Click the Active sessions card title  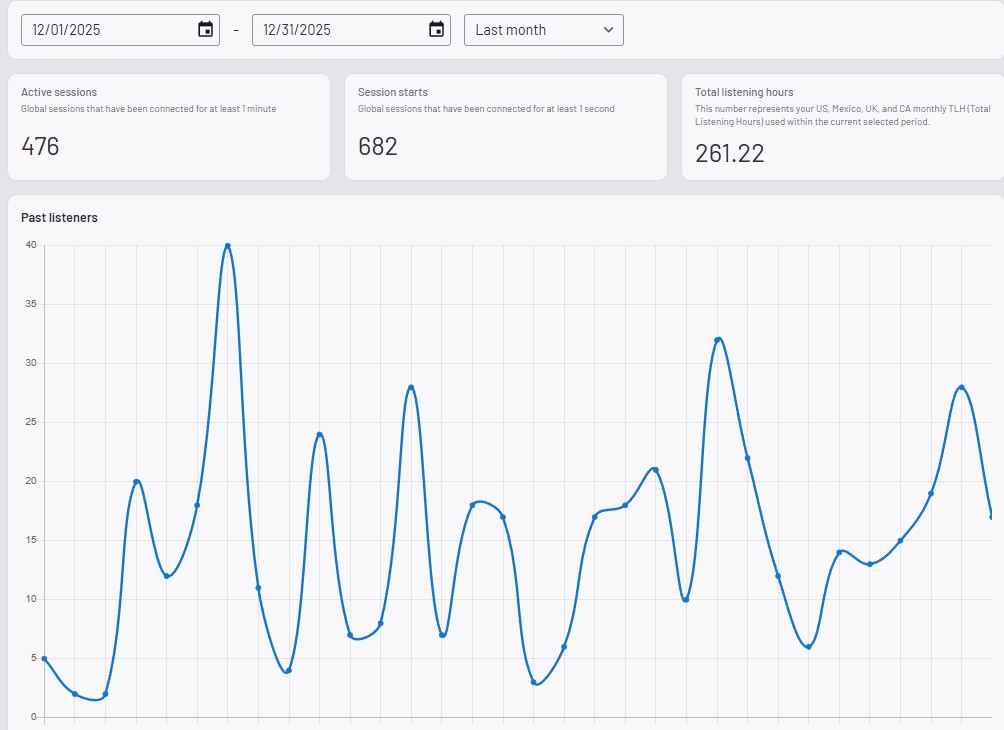click(x=59, y=92)
